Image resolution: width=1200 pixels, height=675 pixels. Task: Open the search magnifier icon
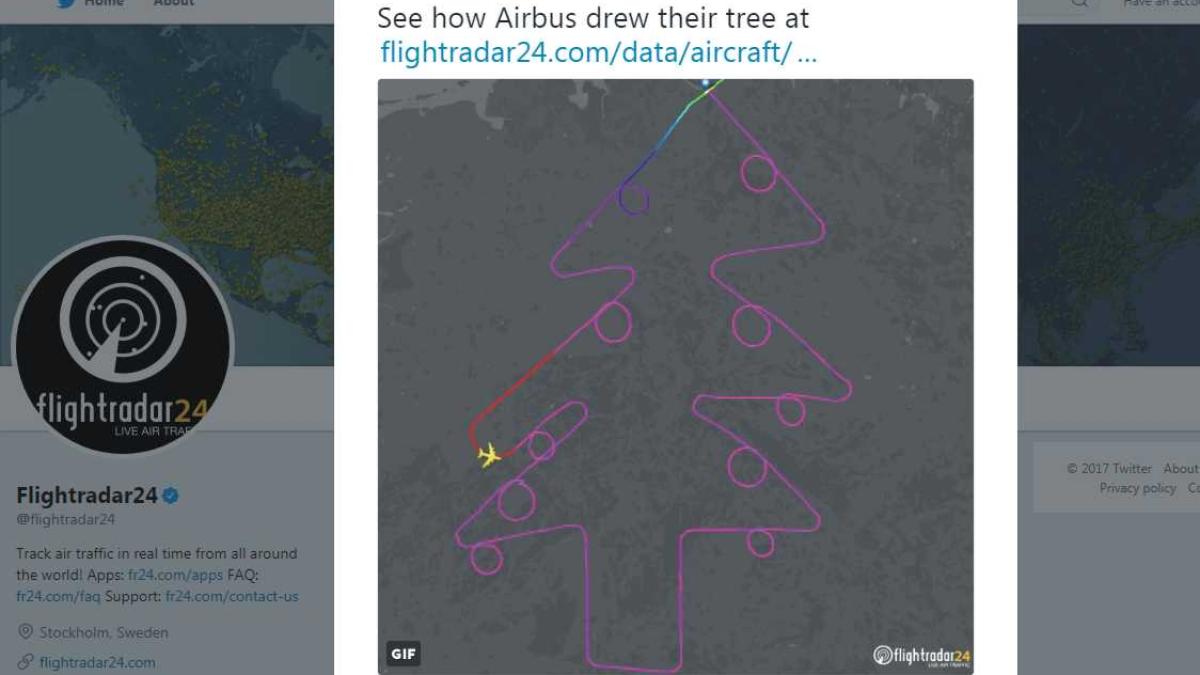[x=1080, y=5]
